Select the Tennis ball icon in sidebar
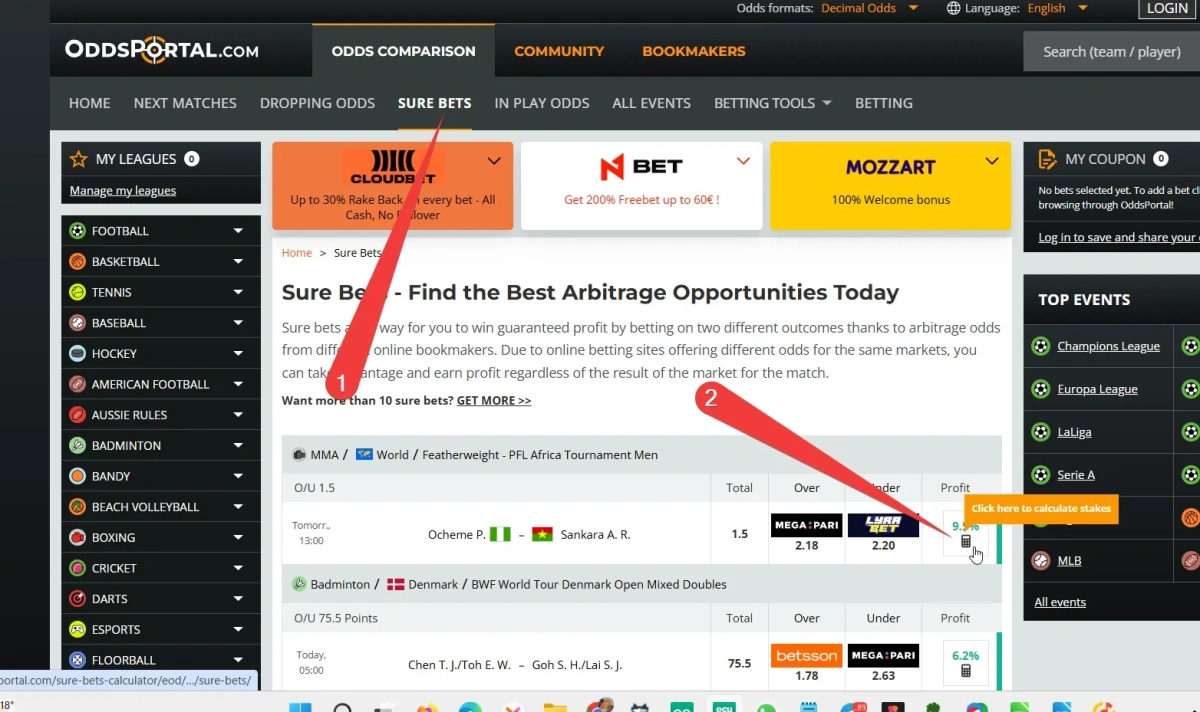 (x=77, y=292)
